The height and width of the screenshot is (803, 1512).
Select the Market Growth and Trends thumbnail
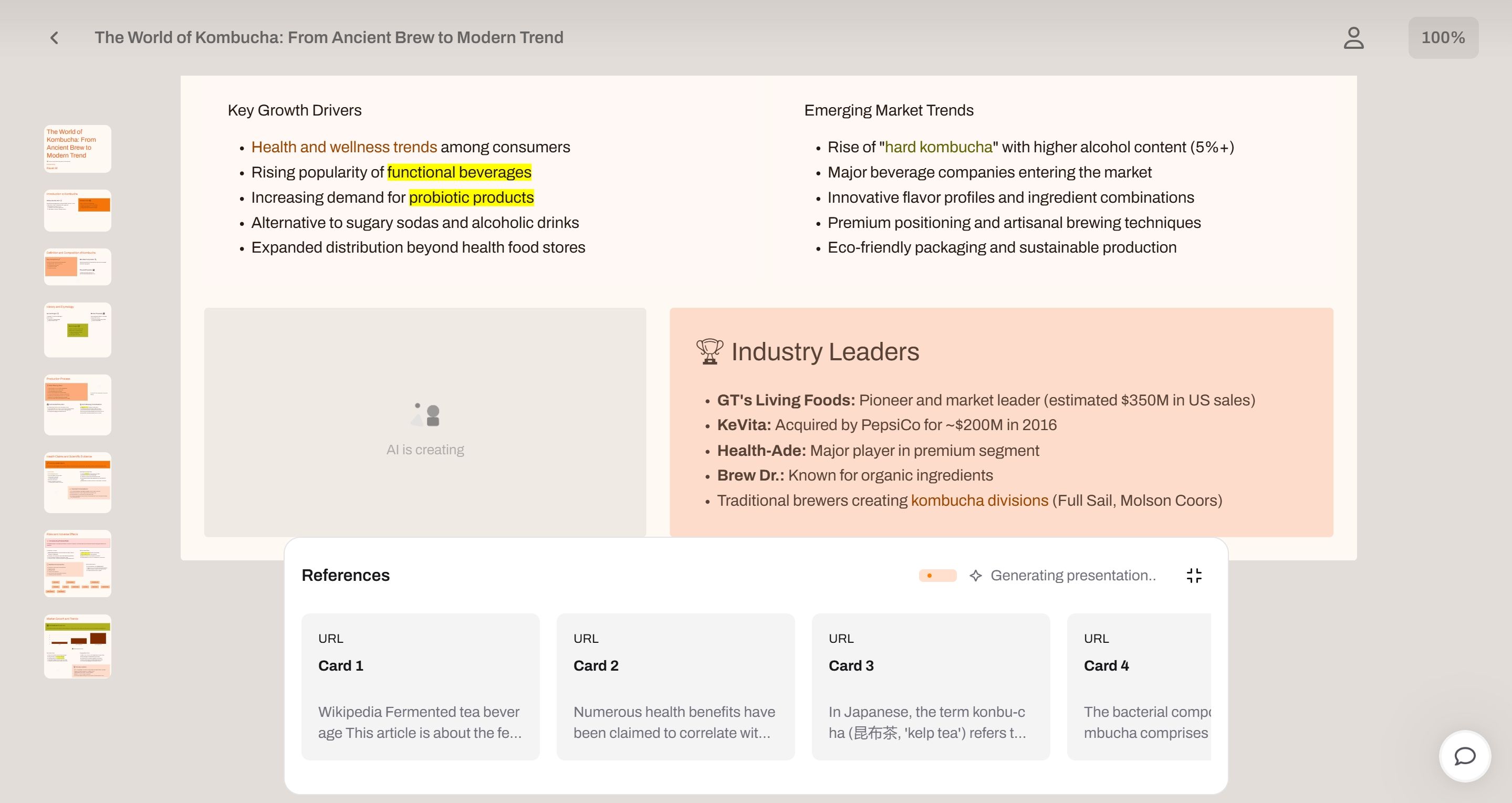click(x=78, y=647)
